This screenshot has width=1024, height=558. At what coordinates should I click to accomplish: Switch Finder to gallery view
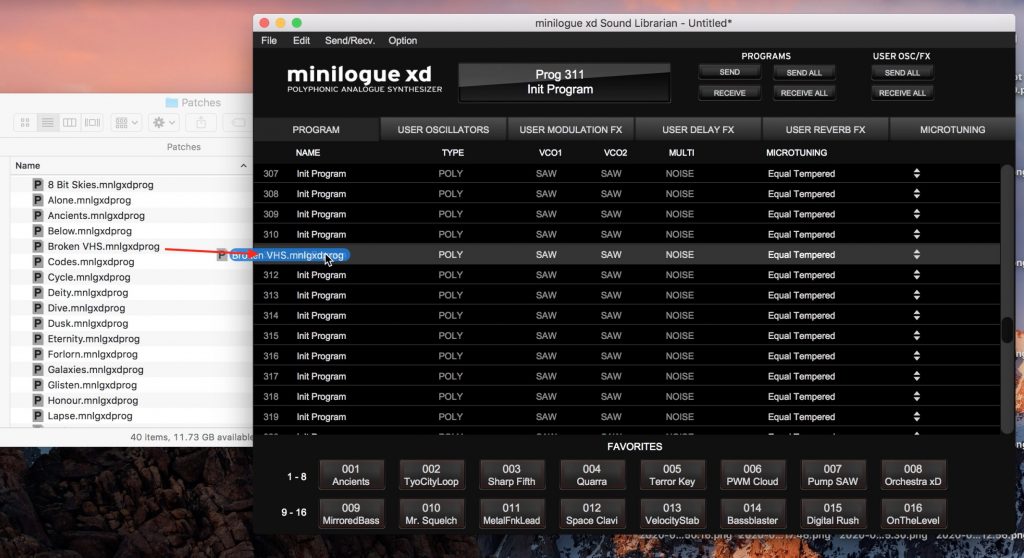92,122
